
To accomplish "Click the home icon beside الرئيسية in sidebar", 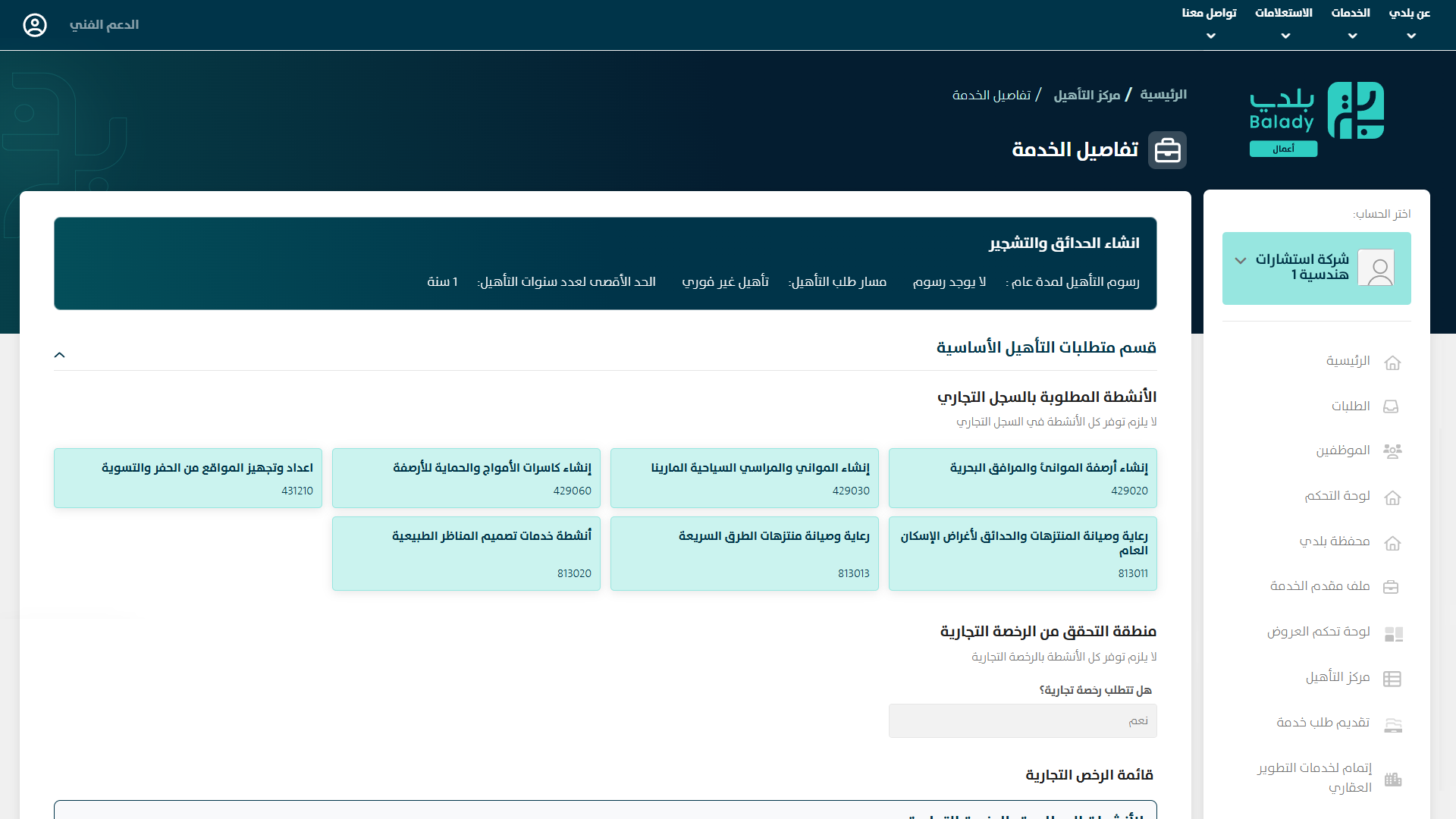I will [x=1392, y=362].
